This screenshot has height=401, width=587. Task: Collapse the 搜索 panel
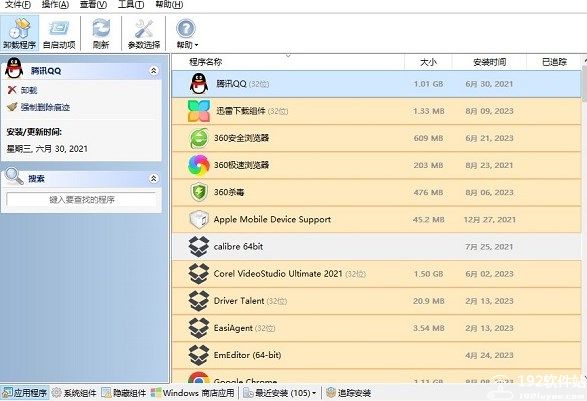point(153,179)
